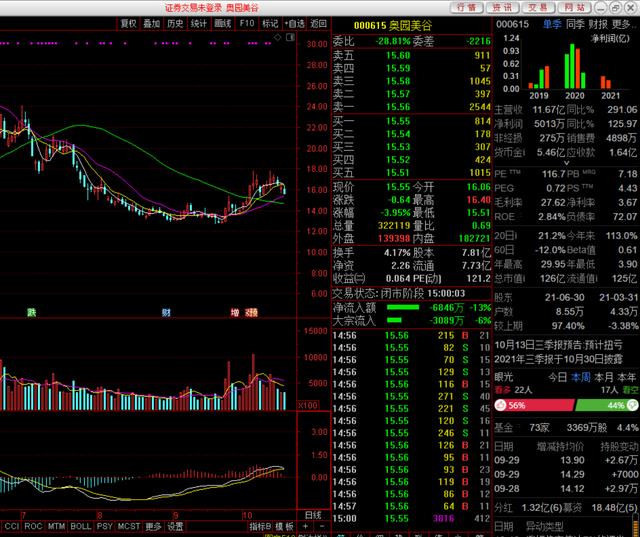The width and height of the screenshot is (640, 537).
Task: Select the MTM indicator tab
Action: [x=56, y=526]
